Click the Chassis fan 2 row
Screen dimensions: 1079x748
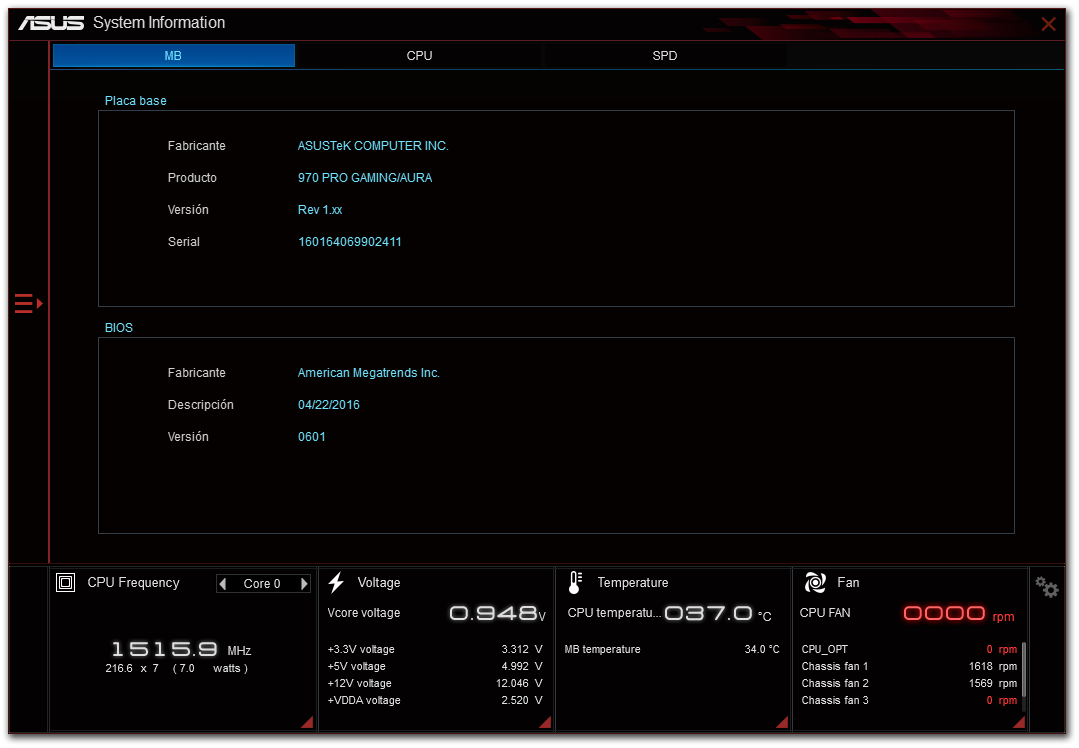[x=909, y=683]
